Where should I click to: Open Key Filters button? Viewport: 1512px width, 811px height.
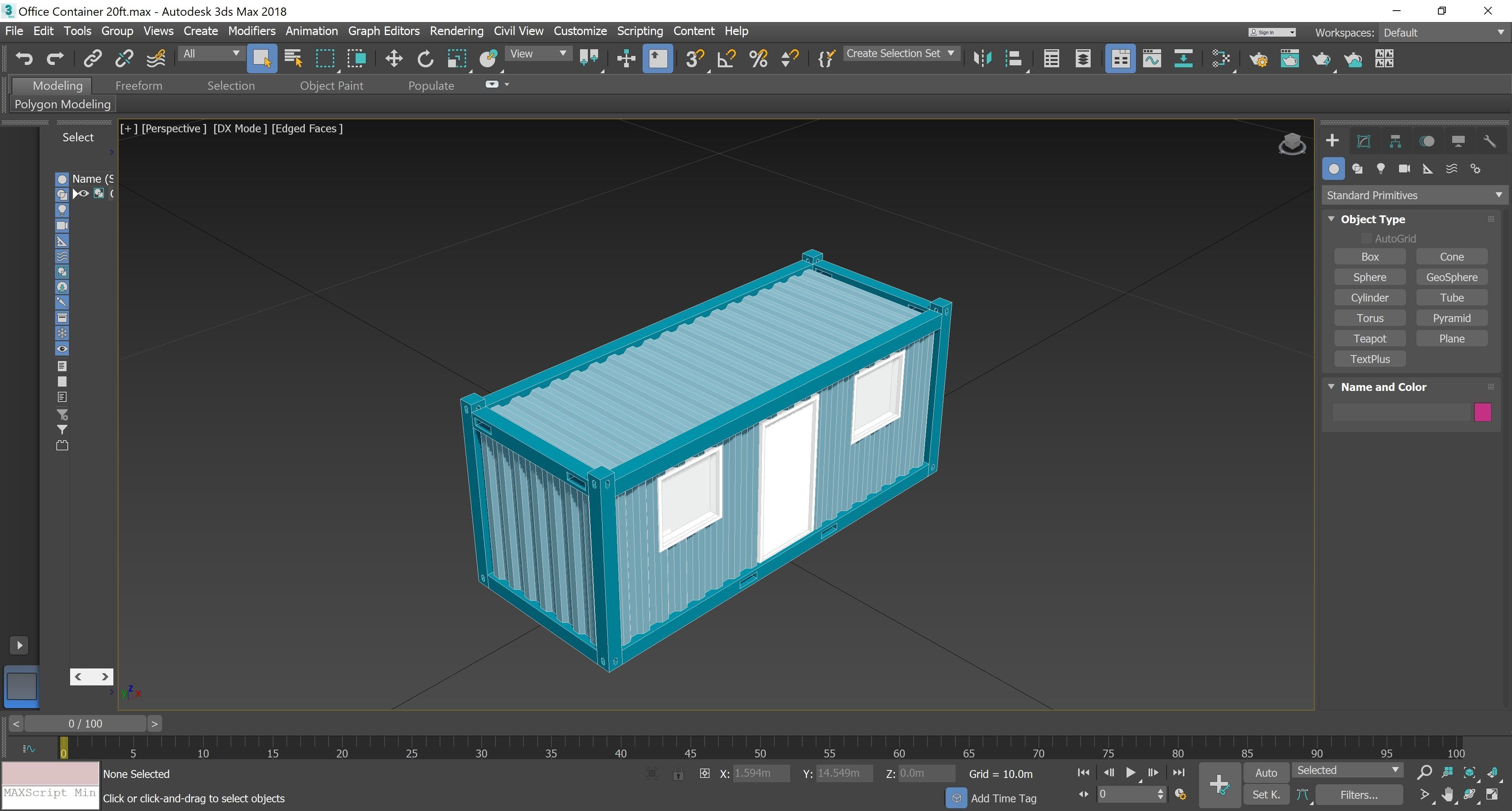click(x=1358, y=795)
